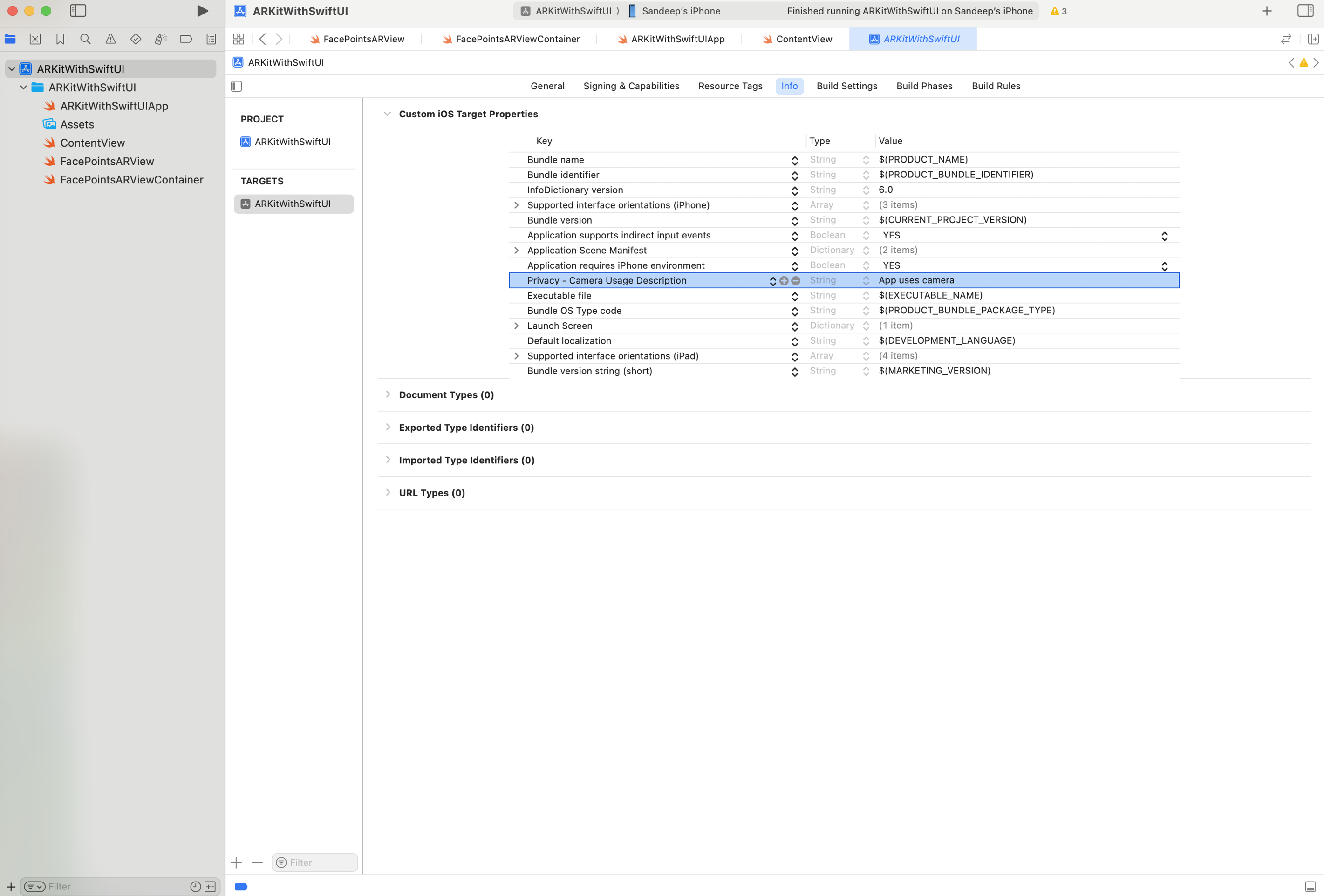This screenshot has width=1324, height=896.
Task: Show the Project navigator folder icon
Action: point(10,39)
